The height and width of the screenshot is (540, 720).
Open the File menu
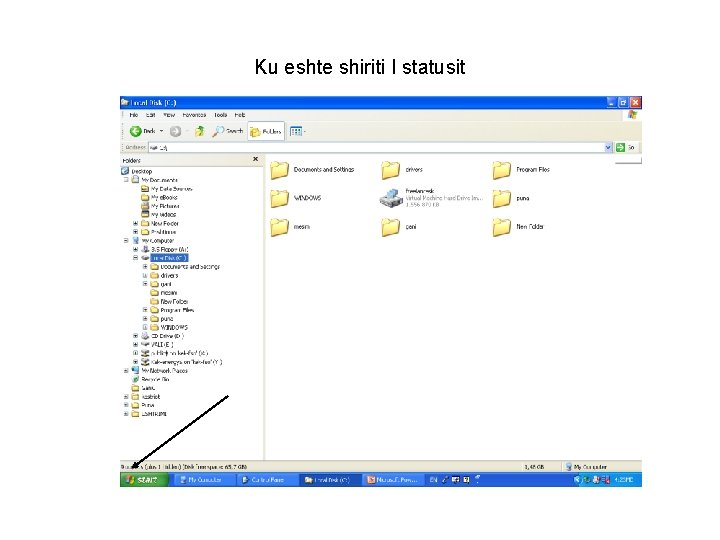[x=134, y=115]
